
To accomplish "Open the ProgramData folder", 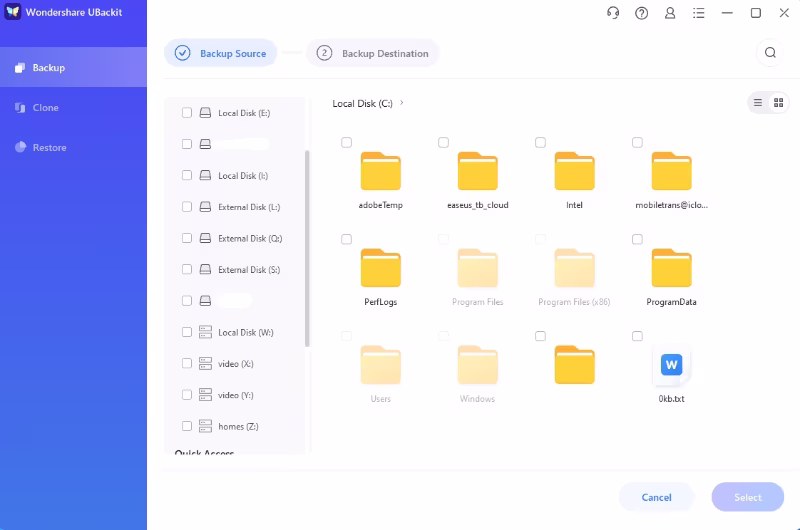I will tap(671, 268).
